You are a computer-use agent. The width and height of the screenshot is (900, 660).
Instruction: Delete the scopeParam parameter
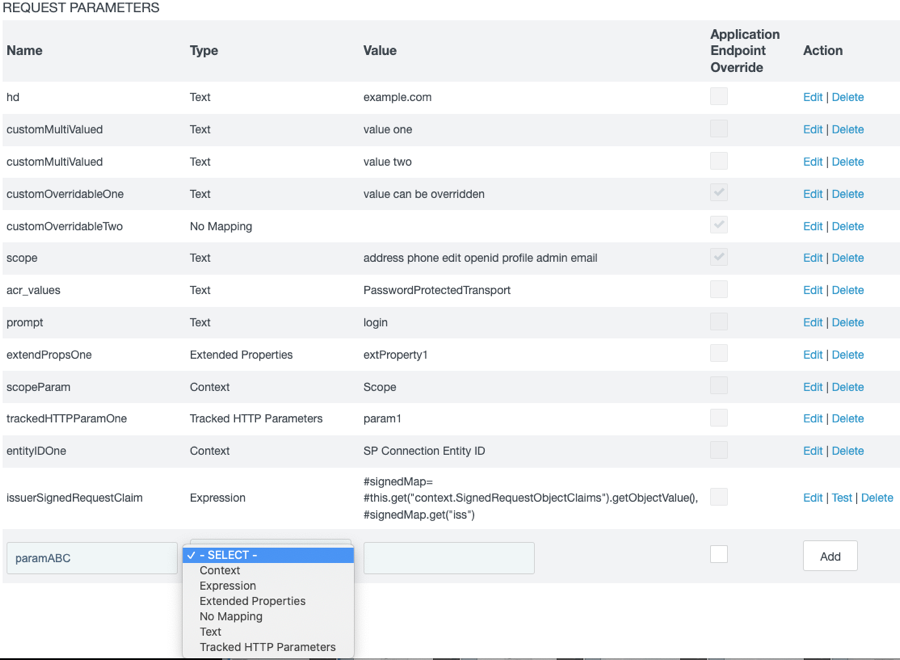point(848,386)
